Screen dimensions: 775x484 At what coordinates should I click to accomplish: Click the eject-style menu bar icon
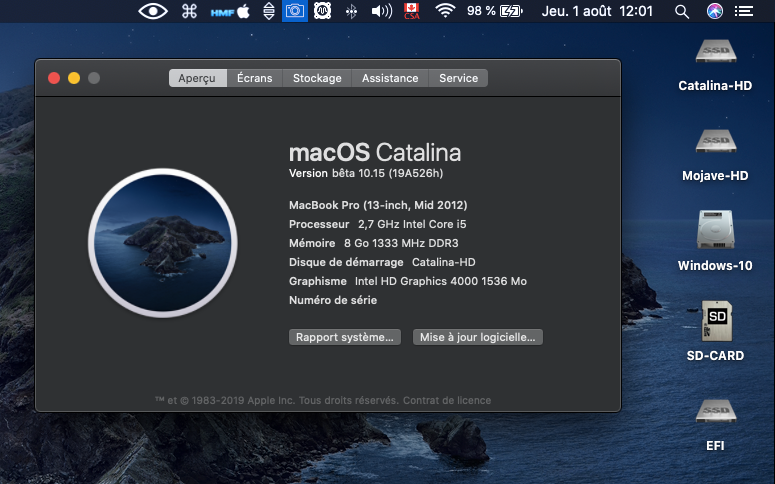[268, 11]
